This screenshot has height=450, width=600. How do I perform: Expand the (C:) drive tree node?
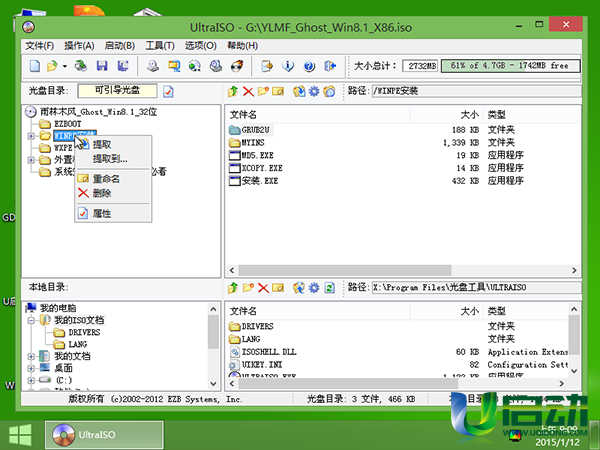pos(31,380)
